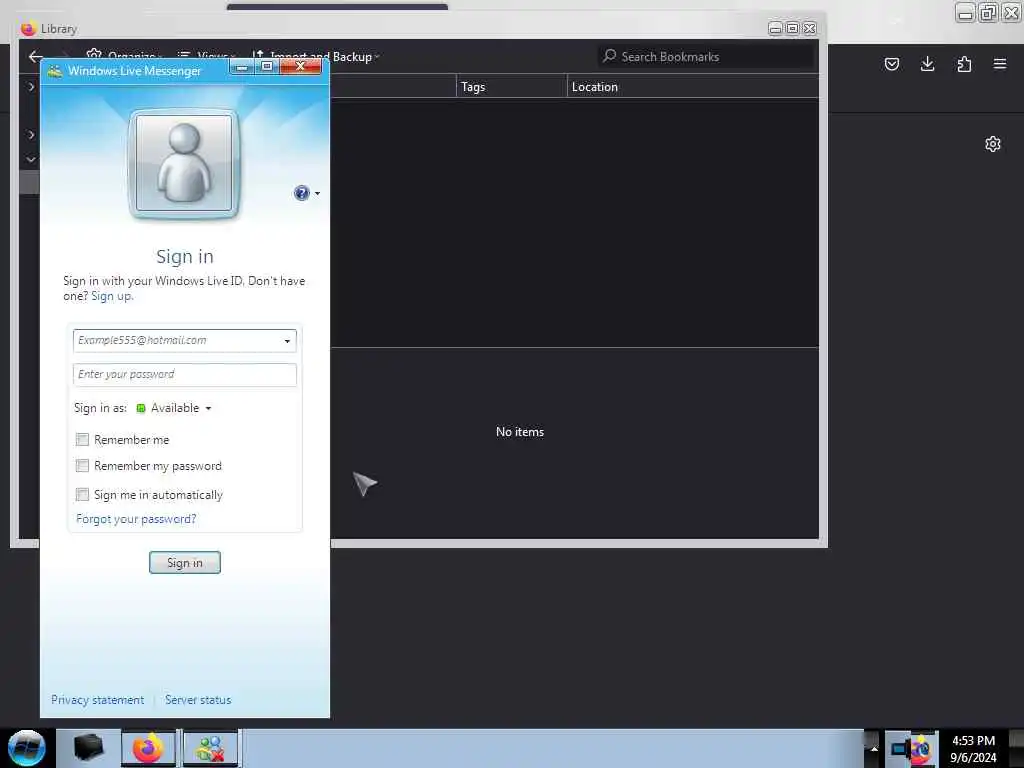Click the Search Bookmarks field in Library
Image resolution: width=1024 pixels, height=768 pixels.
coord(705,57)
